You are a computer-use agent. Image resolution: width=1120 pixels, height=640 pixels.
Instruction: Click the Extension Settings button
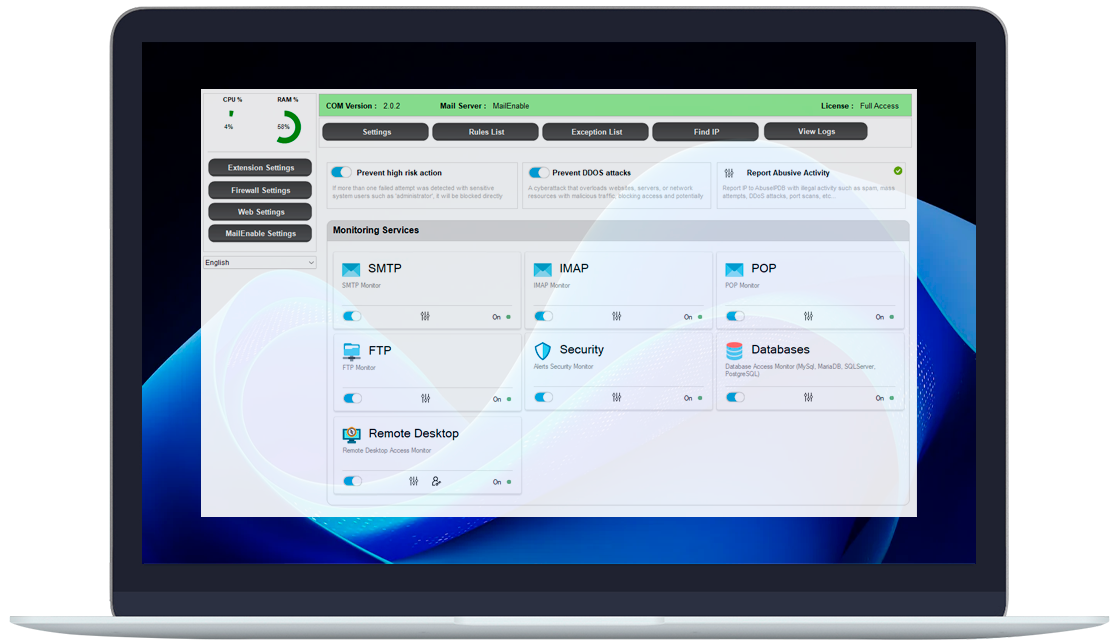click(260, 168)
